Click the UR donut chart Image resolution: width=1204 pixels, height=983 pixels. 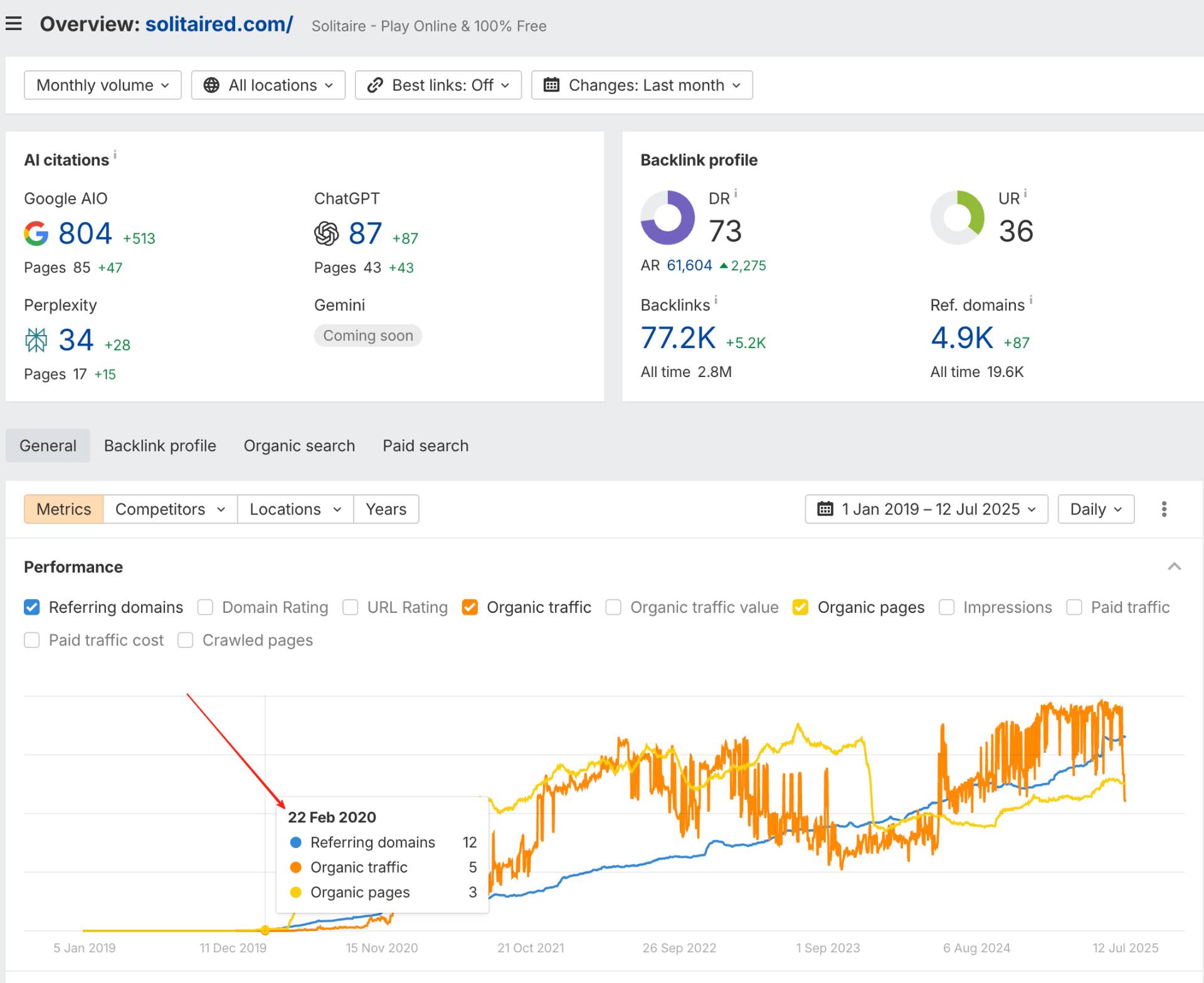[957, 218]
